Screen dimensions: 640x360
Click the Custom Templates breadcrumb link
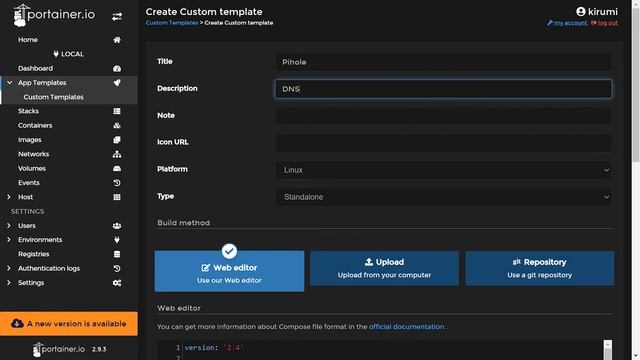(172, 23)
